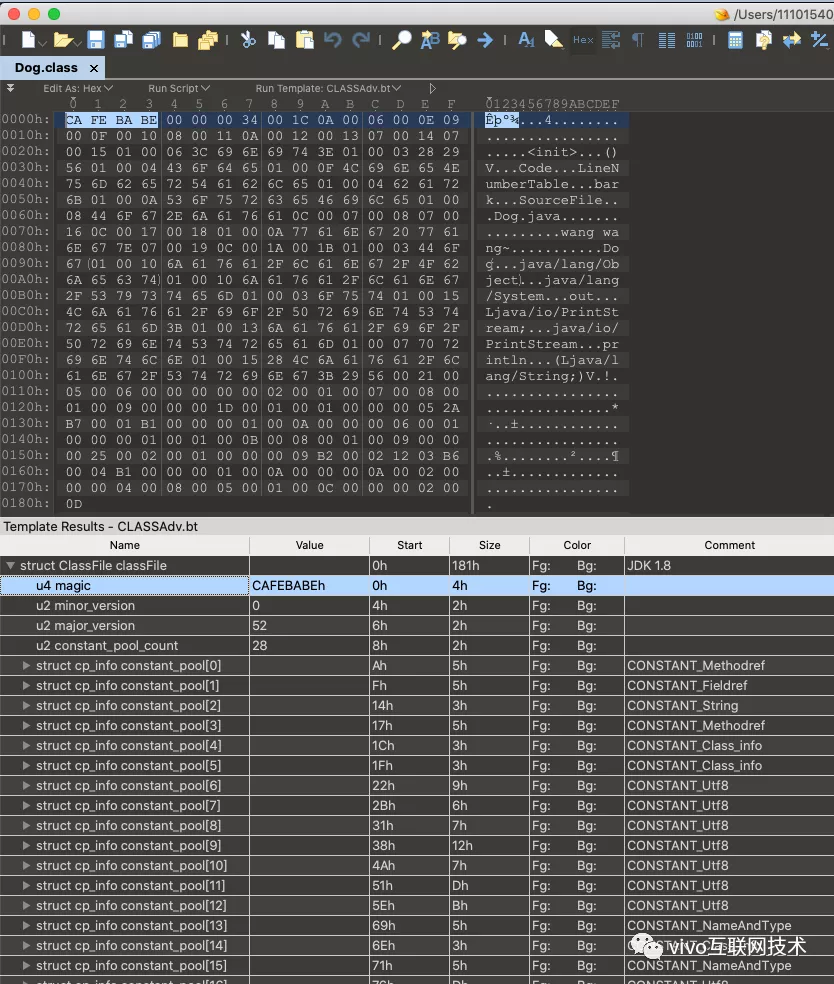Screen dimensions: 834x984
Task: Toggle the Hex edit mode button
Action: pyautogui.click(x=583, y=40)
